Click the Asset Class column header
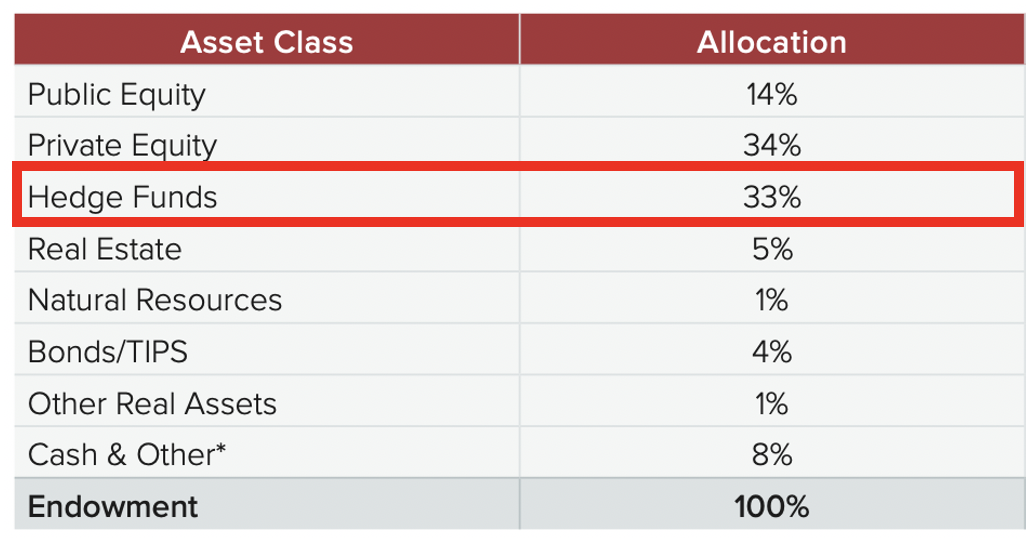Image resolution: width=1026 pixels, height=538 pixels. pos(266,42)
